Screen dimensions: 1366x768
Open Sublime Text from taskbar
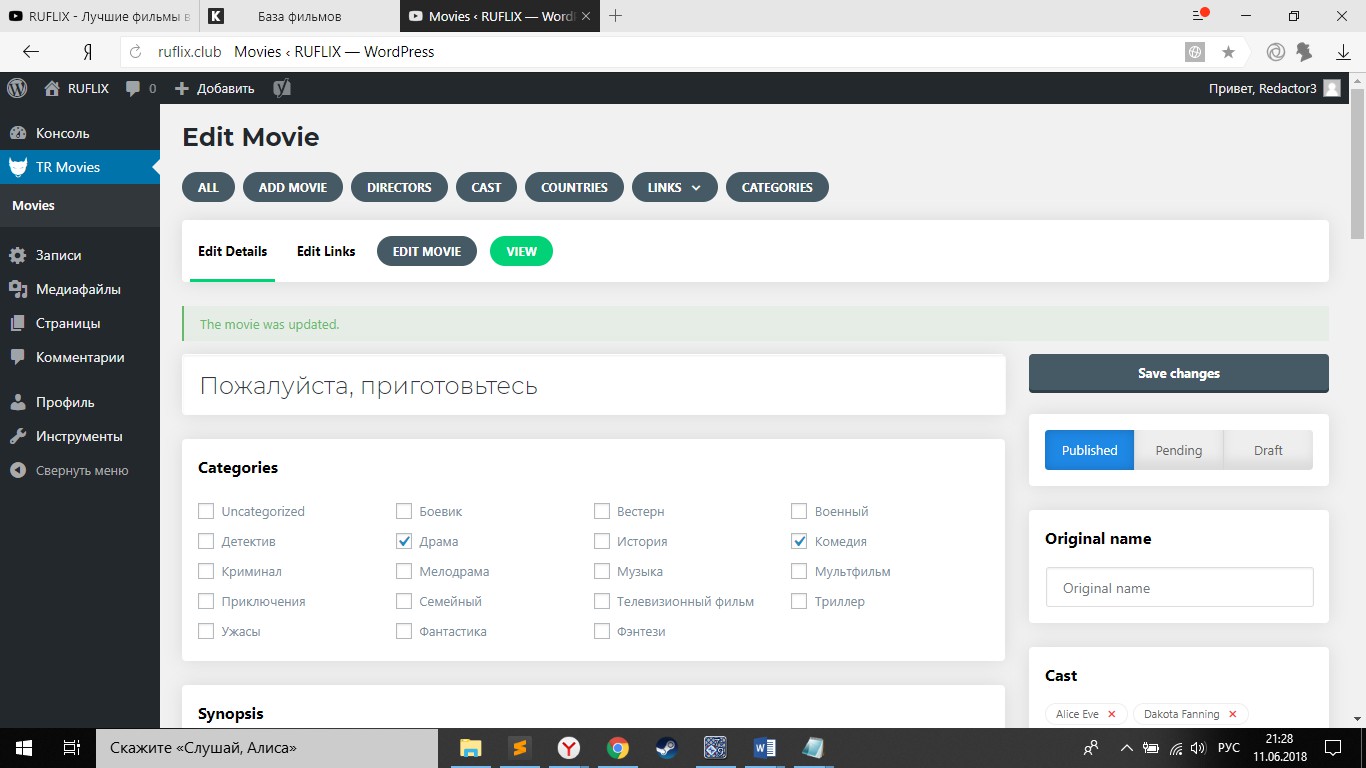tap(519, 748)
